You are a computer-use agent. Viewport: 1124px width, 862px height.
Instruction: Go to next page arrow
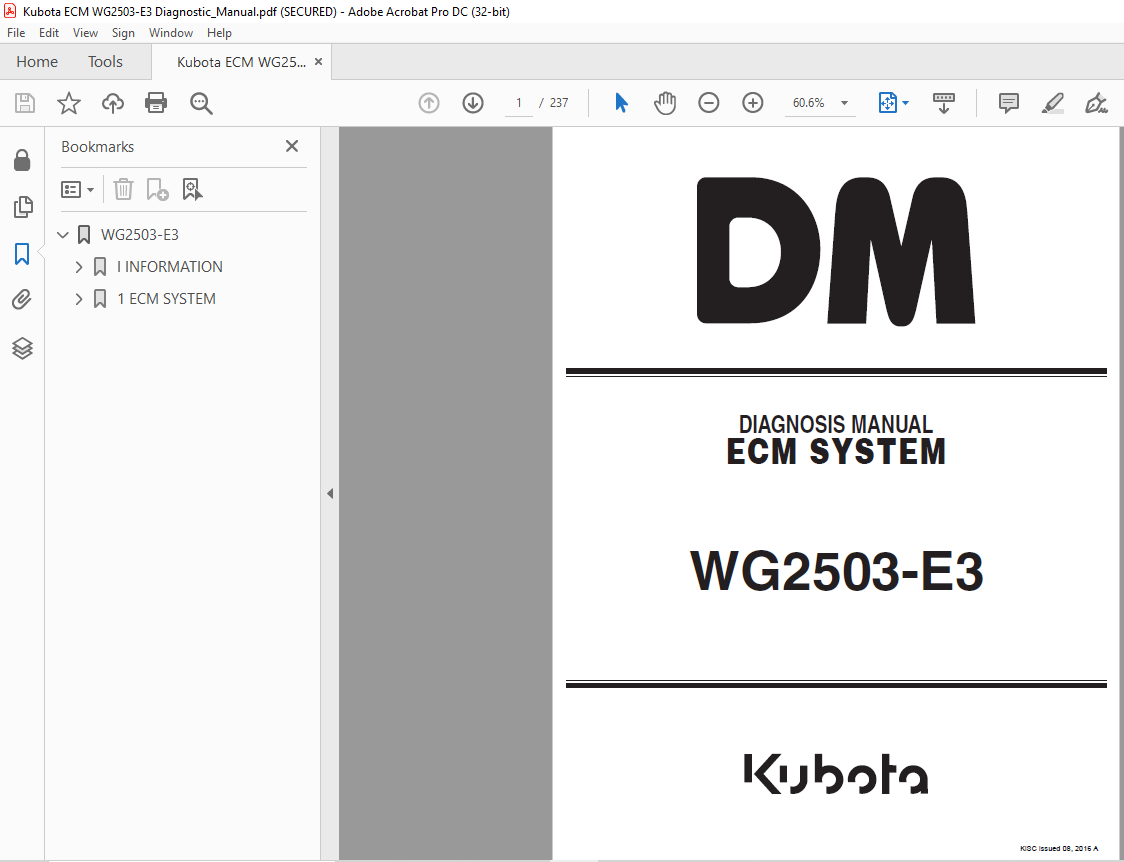472,103
